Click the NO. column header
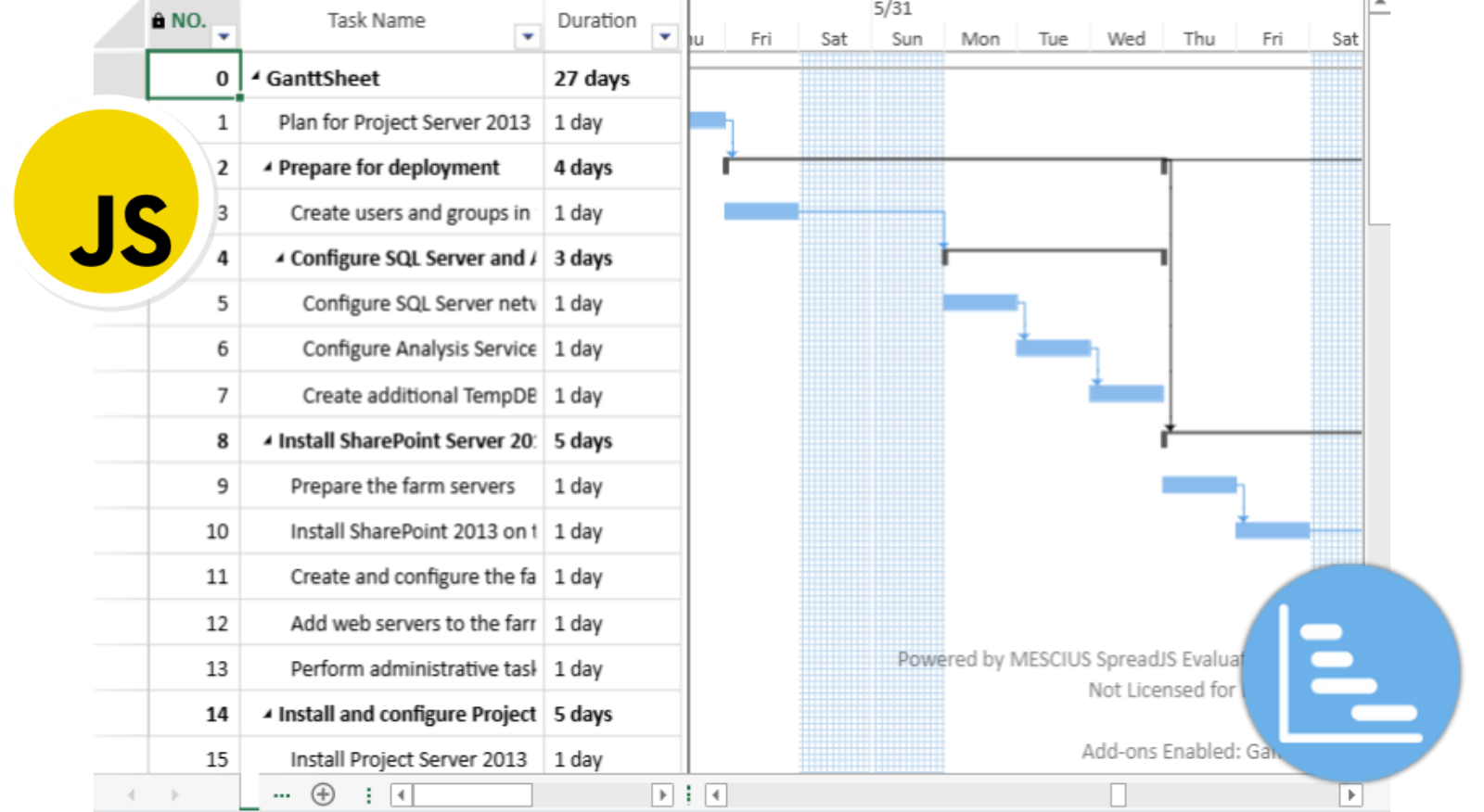Viewport: 1484px width, 812px height. pos(188,20)
